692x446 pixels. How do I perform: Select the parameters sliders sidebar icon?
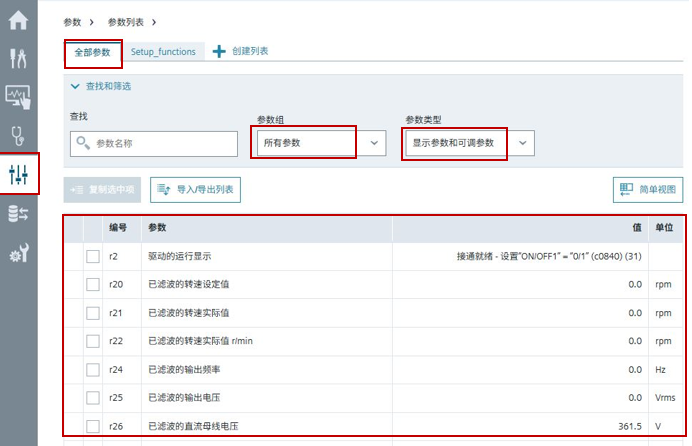(18, 174)
